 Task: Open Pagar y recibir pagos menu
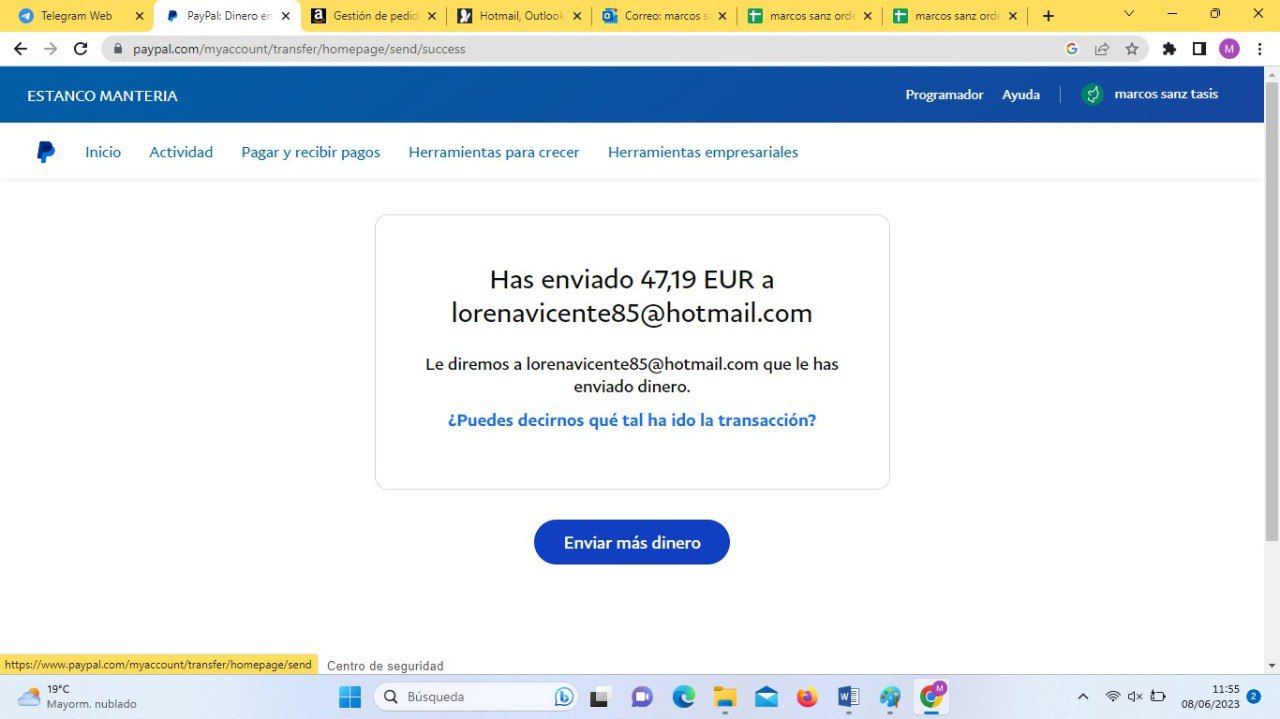(310, 152)
